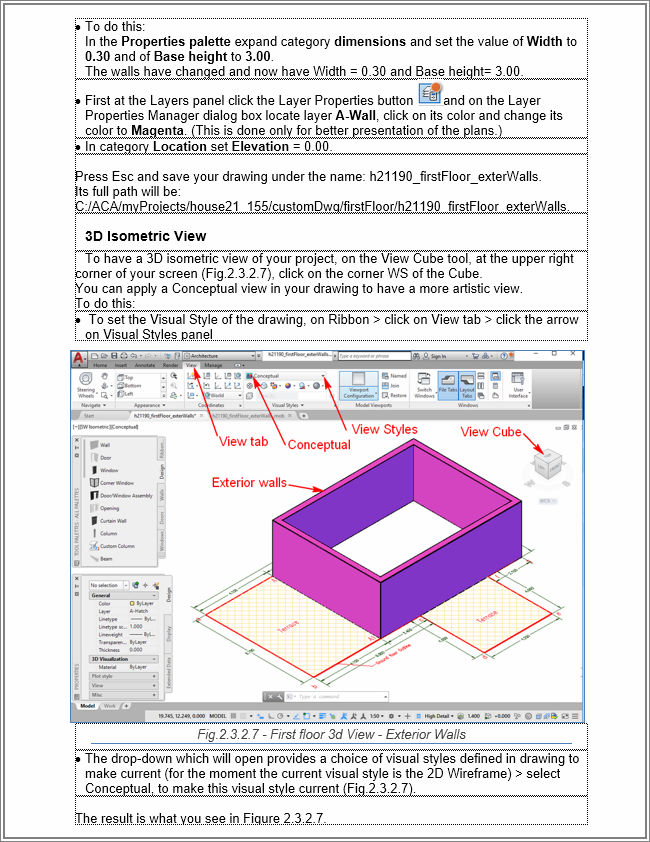This screenshot has width=650, height=842.
Task: Click the Layer A-Hatch value in Properties
Action: pyautogui.click(x=139, y=611)
